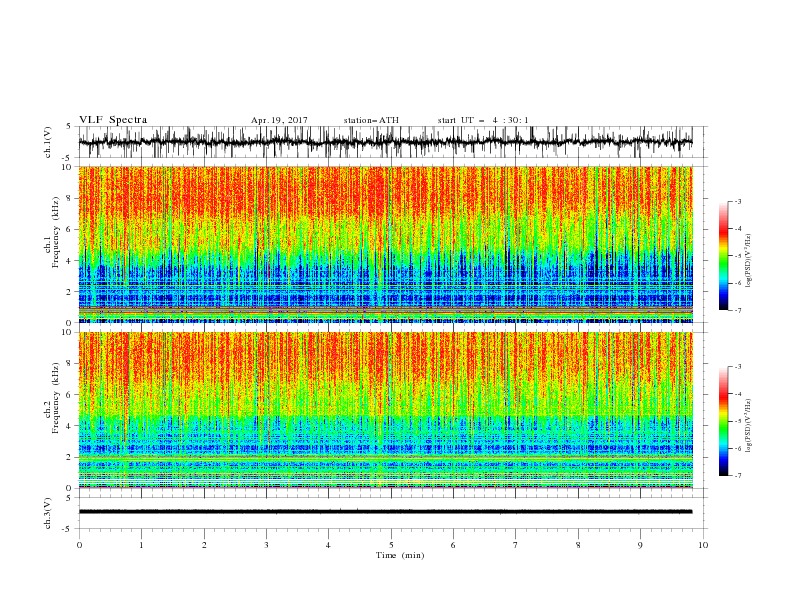This screenshot has height=612, width=792.
Task: Click the "Time (min)" axis label
Action: tap(400, 555)
